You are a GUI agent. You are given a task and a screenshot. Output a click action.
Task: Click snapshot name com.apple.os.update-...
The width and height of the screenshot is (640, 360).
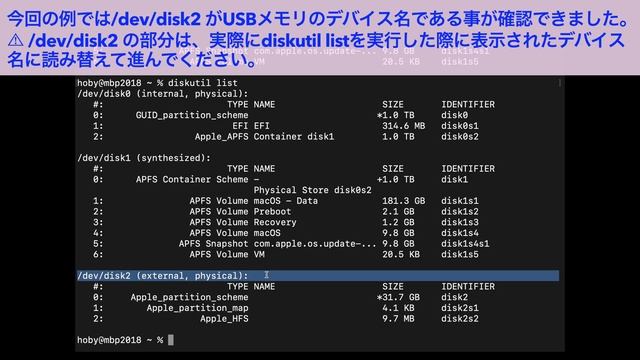click(x=315, y=244)
